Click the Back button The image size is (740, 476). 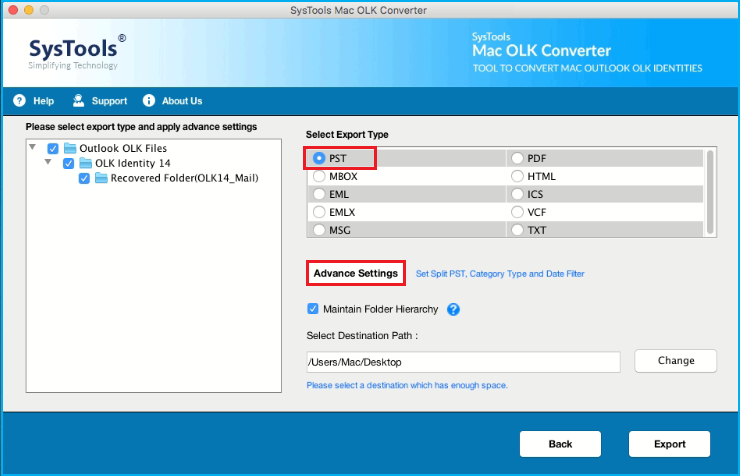(560, 444)
